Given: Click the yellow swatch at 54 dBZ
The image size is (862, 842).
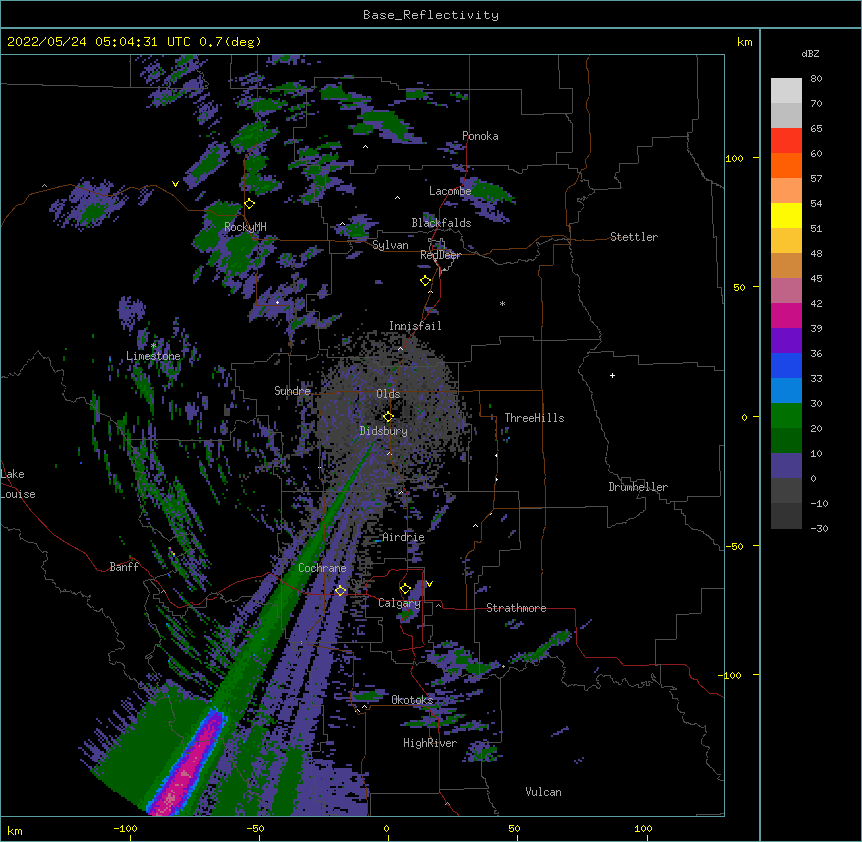Looking at the screenshot, I should coord(786,215).
